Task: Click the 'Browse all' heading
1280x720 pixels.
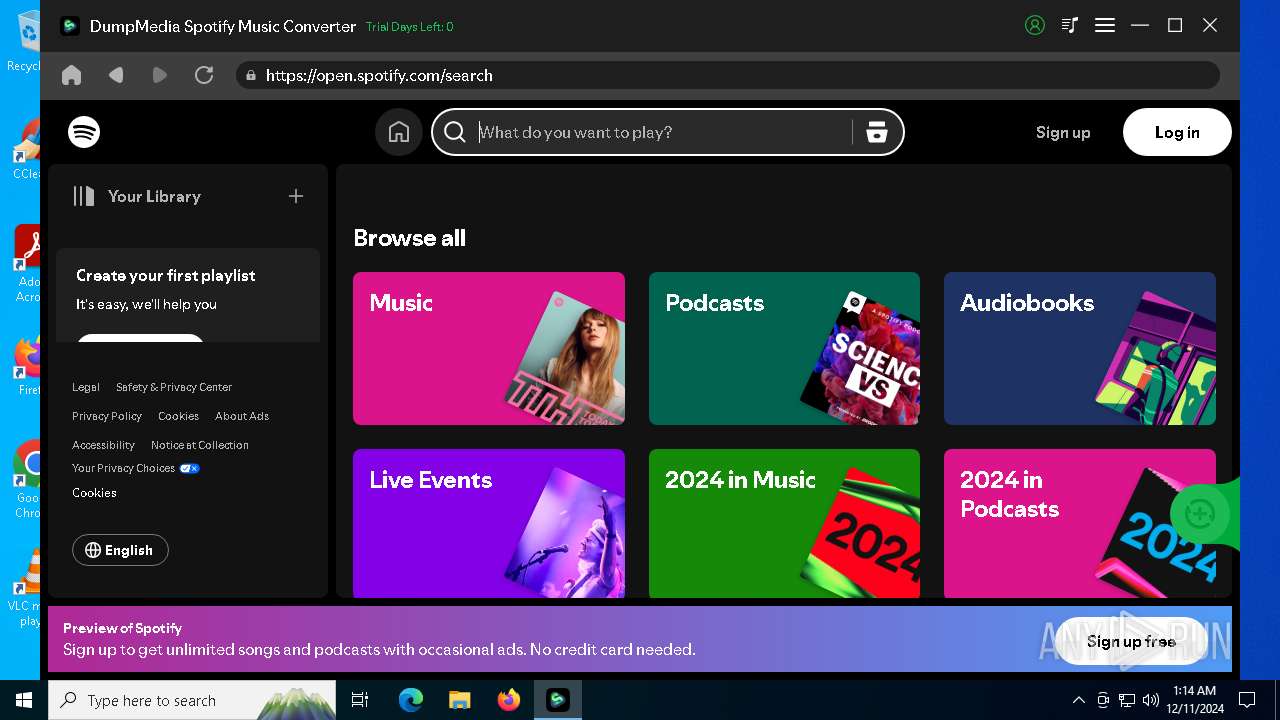Action: (x=410, y=238)
